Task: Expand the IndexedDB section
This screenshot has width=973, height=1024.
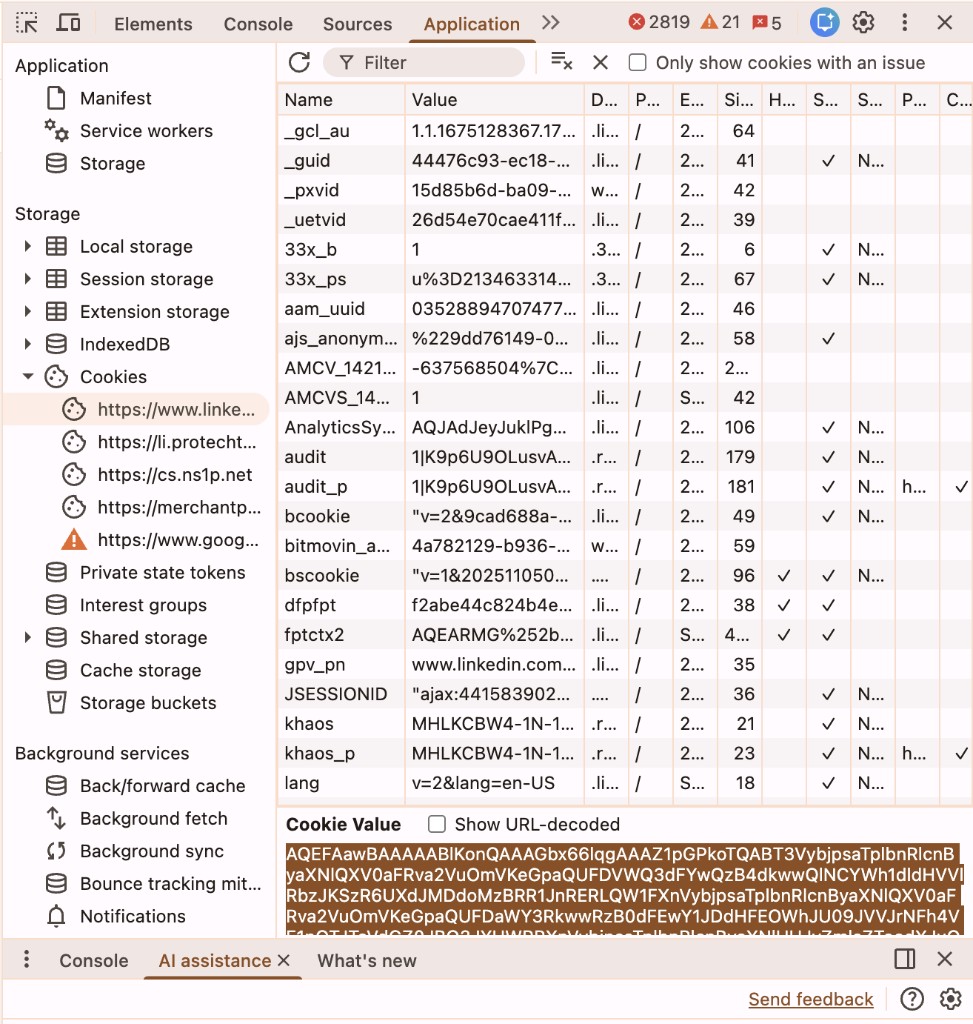Action: pos(28,344)
